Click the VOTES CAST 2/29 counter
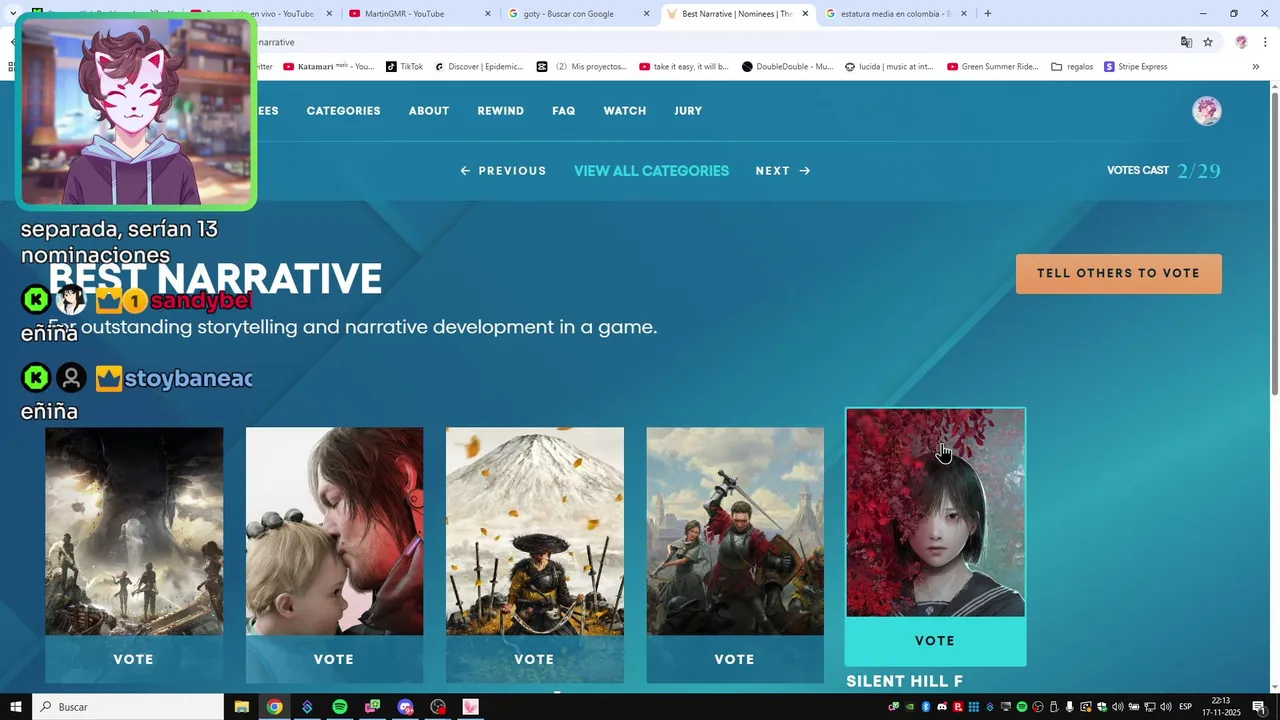Screen dimensions: 1280x720 tap(1164, 171)
